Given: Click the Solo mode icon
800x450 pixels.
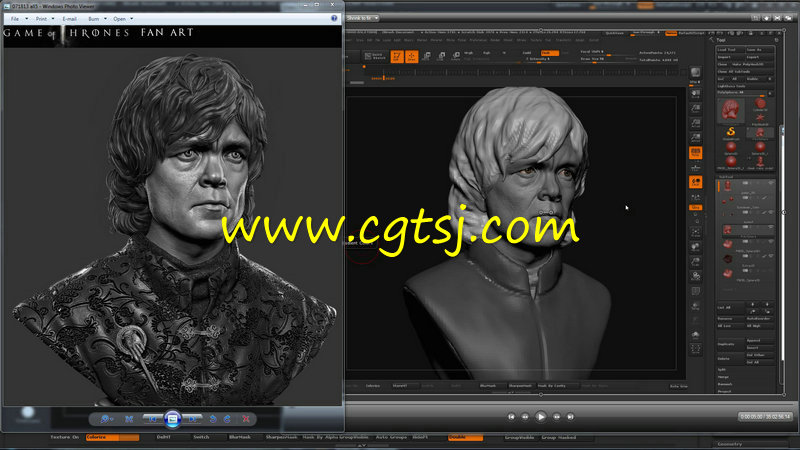Looking at the screenshot, I should click(x=695, y=349).
